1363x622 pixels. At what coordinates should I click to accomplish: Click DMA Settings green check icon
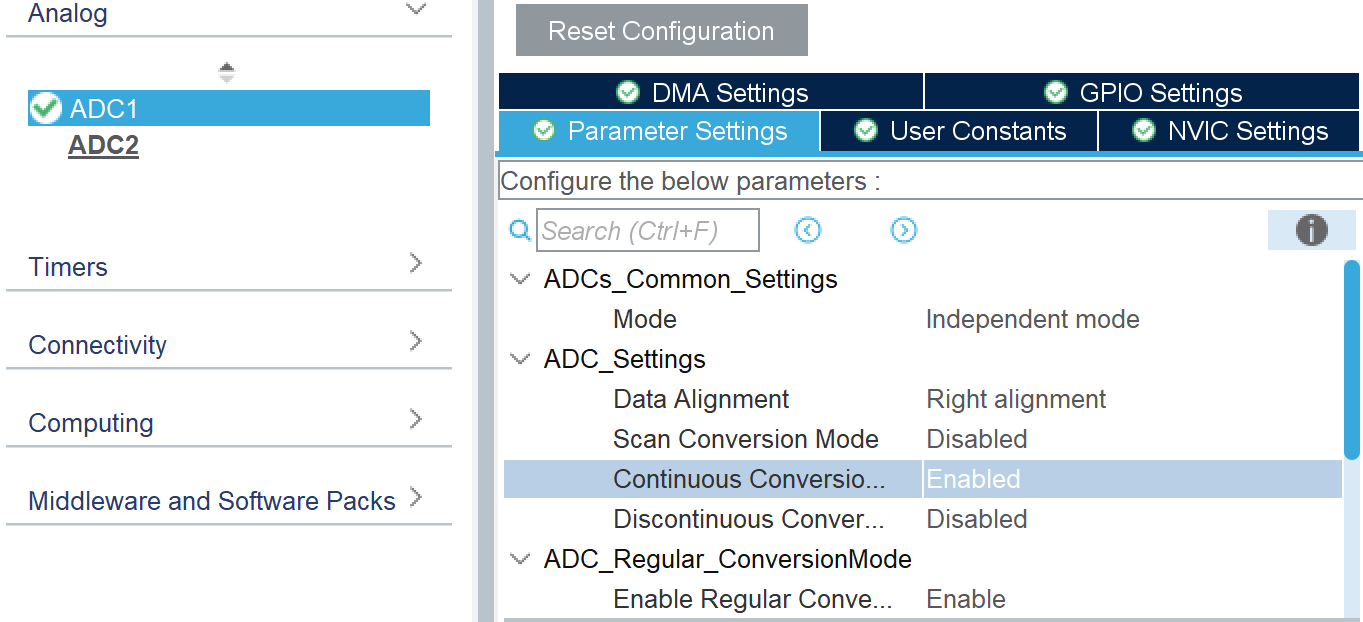pos(628,93)
